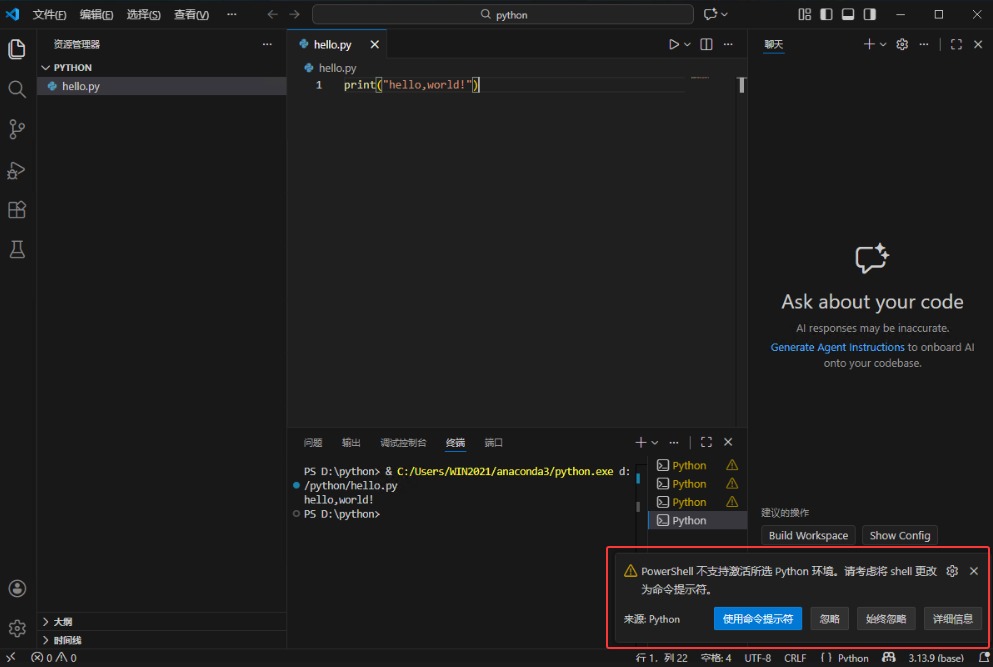Open the Source Control view

(17, 129)
